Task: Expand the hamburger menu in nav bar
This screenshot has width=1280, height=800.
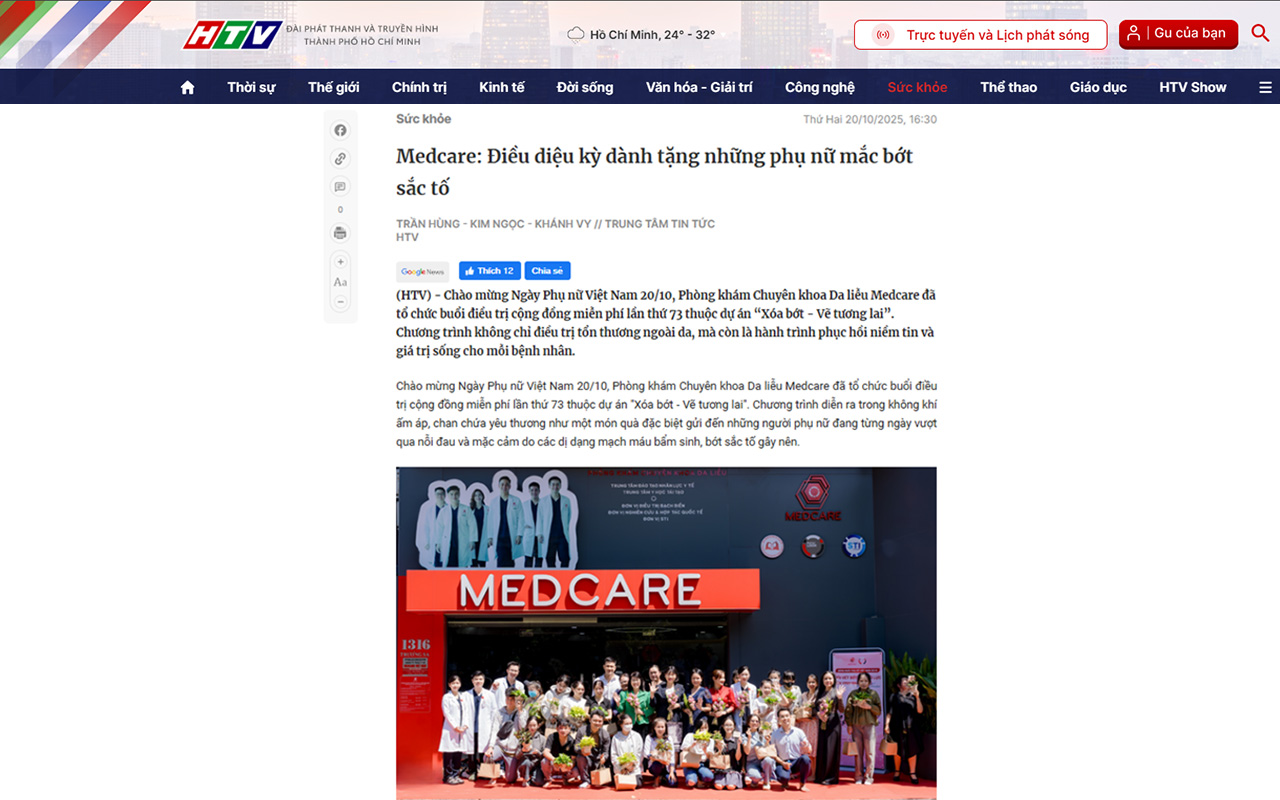Action: click(1265, 87)
